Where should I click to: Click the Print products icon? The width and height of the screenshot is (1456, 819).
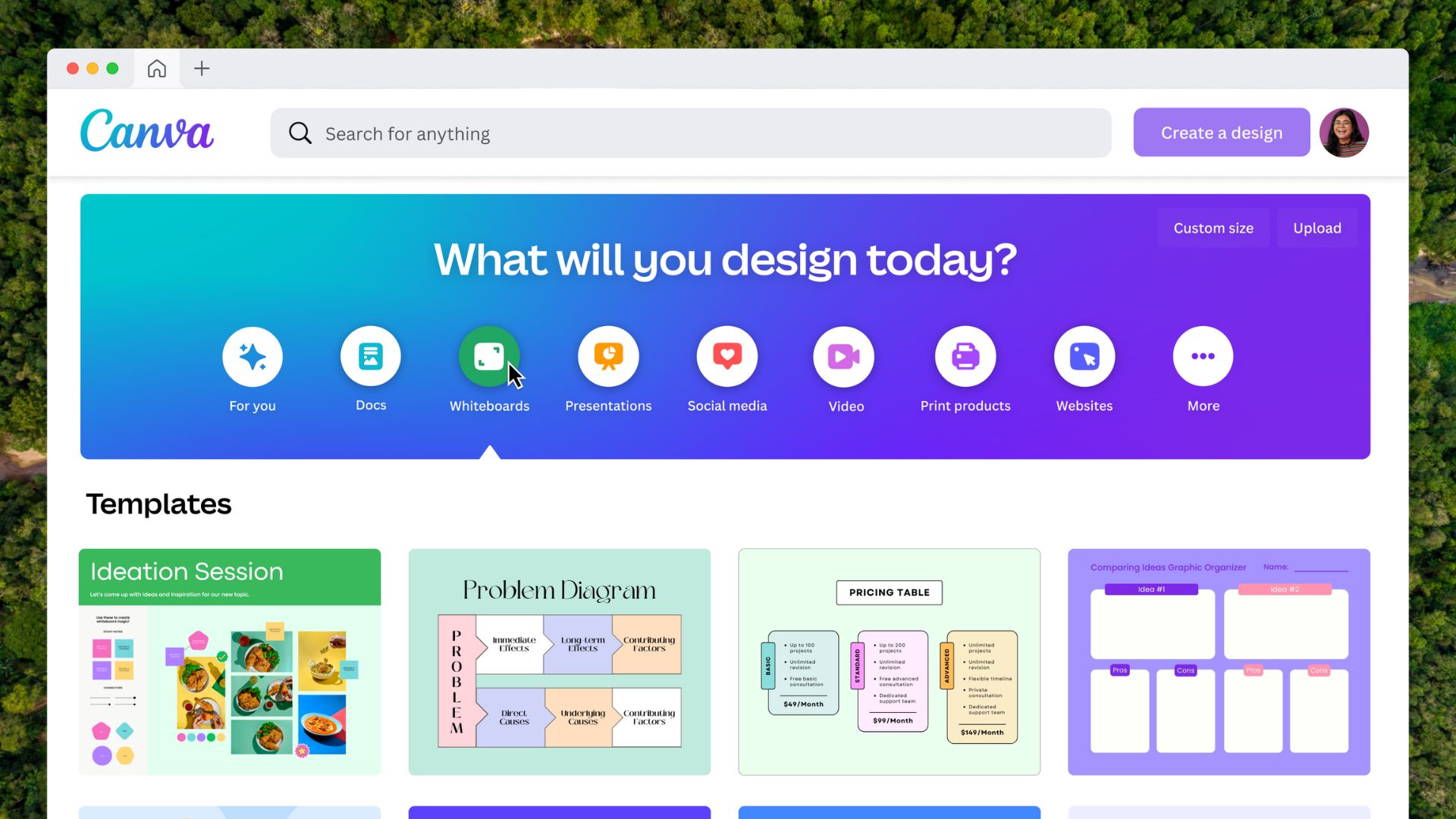(965, 355)
